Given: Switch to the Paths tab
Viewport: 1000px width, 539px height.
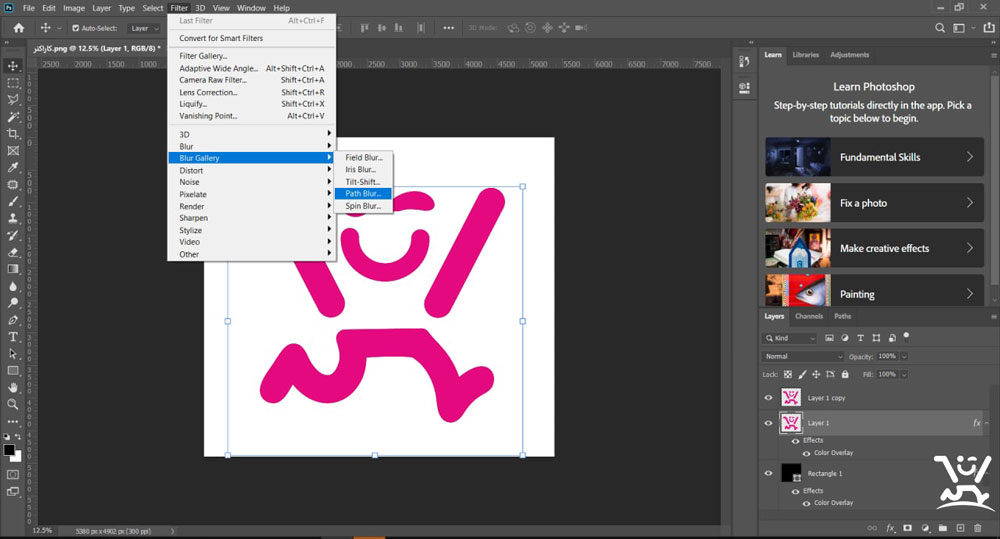Looking at the screenshot, I should pyautogui.click(x=842, y=316).
